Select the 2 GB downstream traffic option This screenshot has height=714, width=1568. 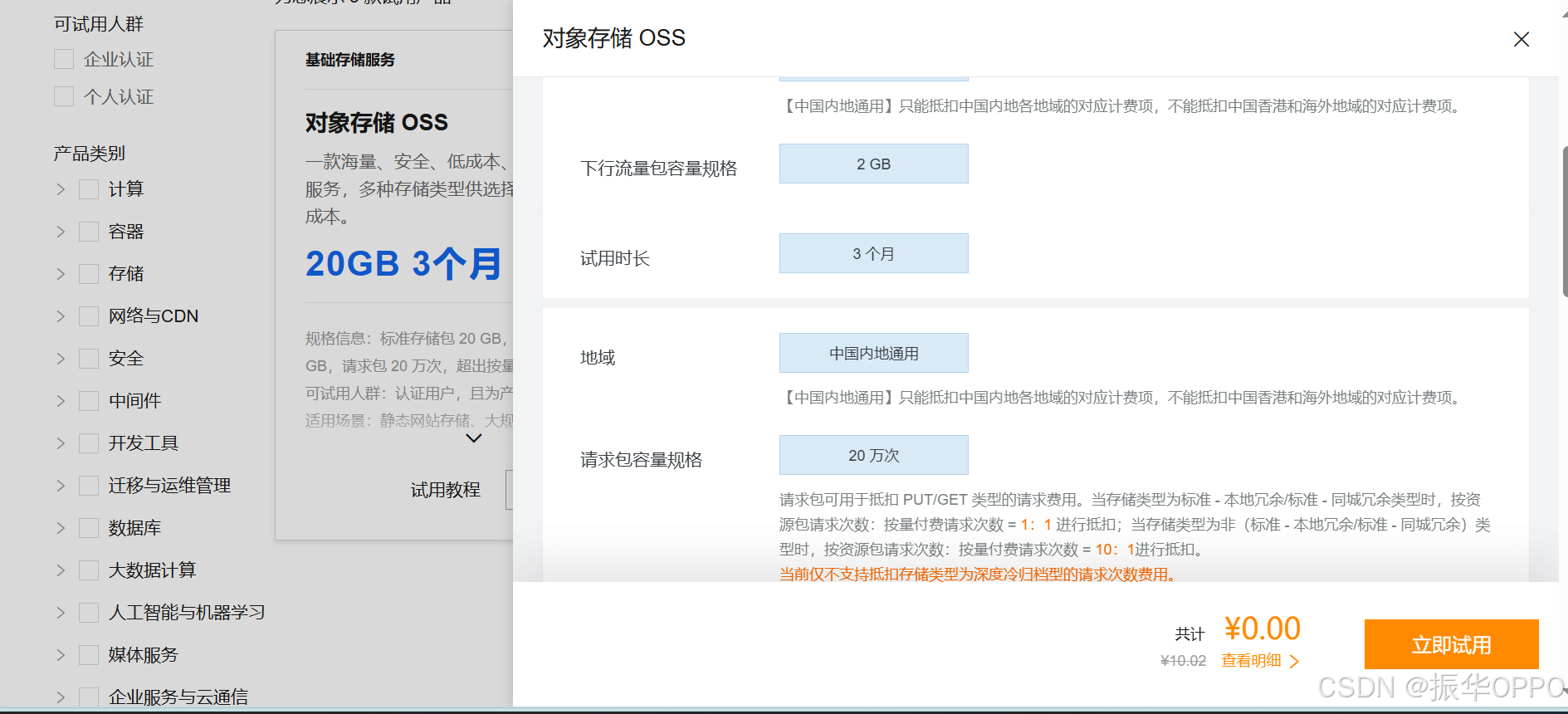point(873,164)
